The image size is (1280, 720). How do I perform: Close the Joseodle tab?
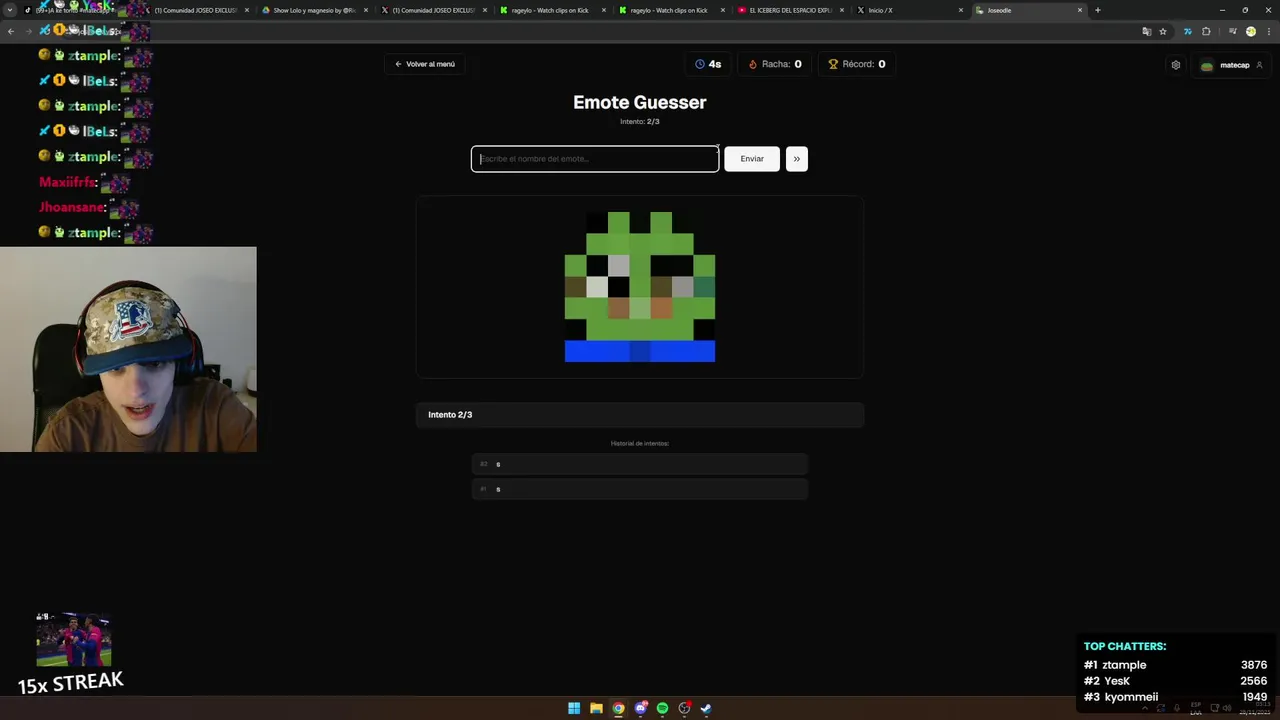click(x=1080, y=10)
